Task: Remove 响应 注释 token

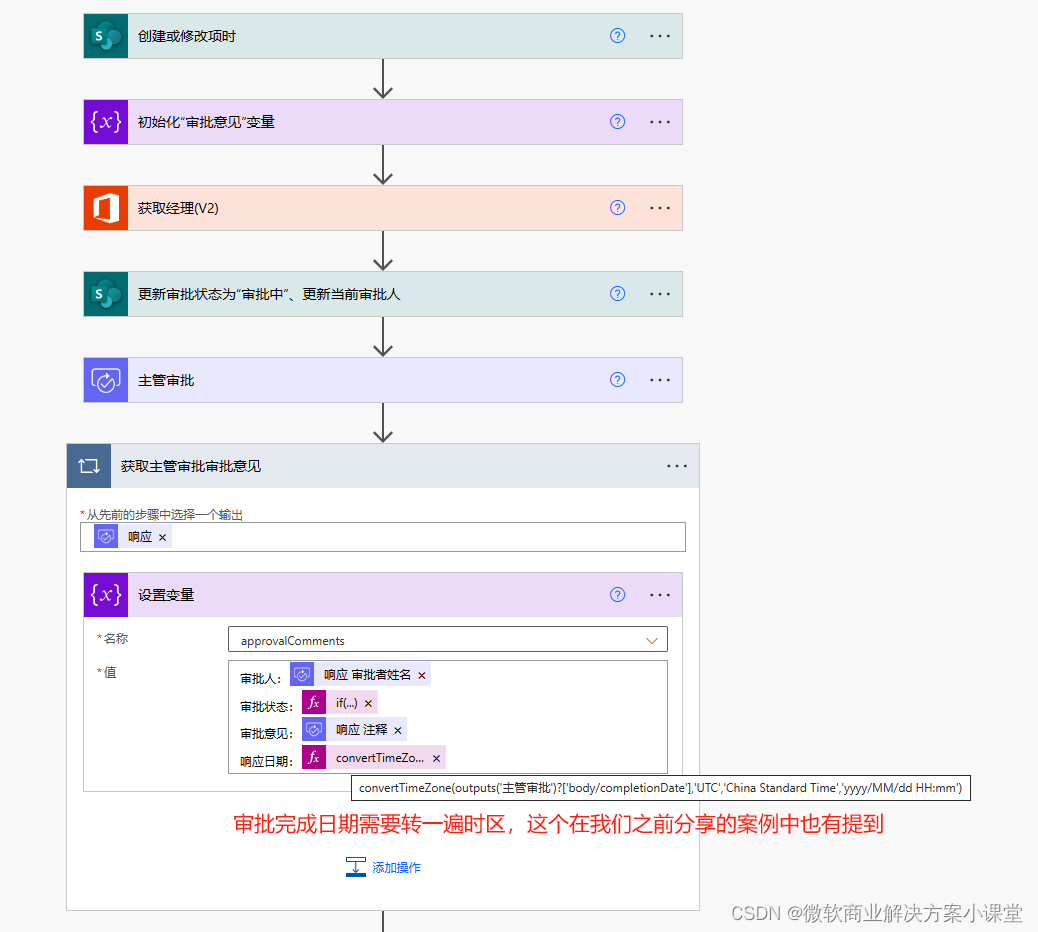Action: pyautogui.click(x=398, y=731)
